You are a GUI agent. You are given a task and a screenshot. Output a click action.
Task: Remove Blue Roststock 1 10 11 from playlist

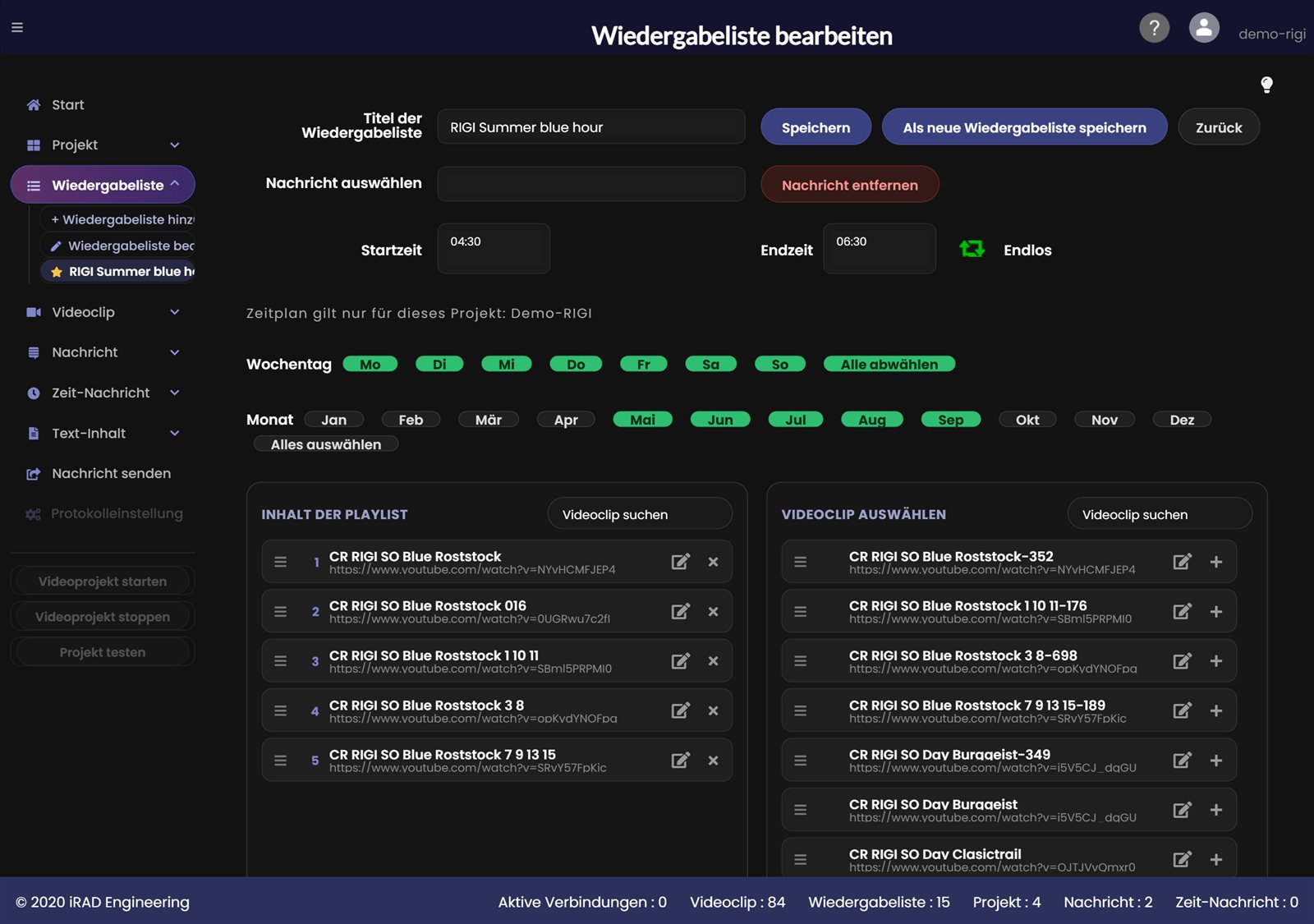713,661
